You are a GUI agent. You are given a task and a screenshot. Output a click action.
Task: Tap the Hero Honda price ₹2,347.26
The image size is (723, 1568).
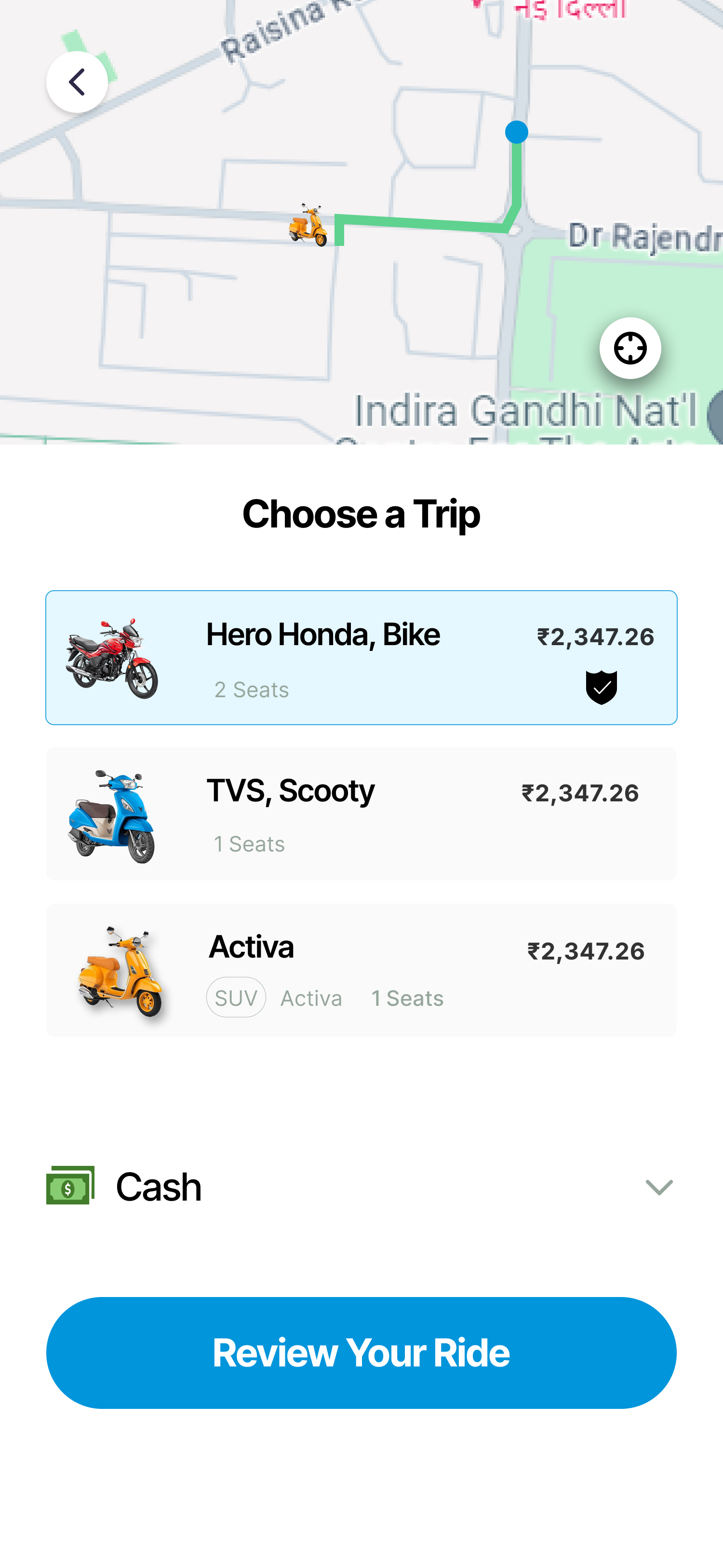pyautogui.click(x=595, y=637)
